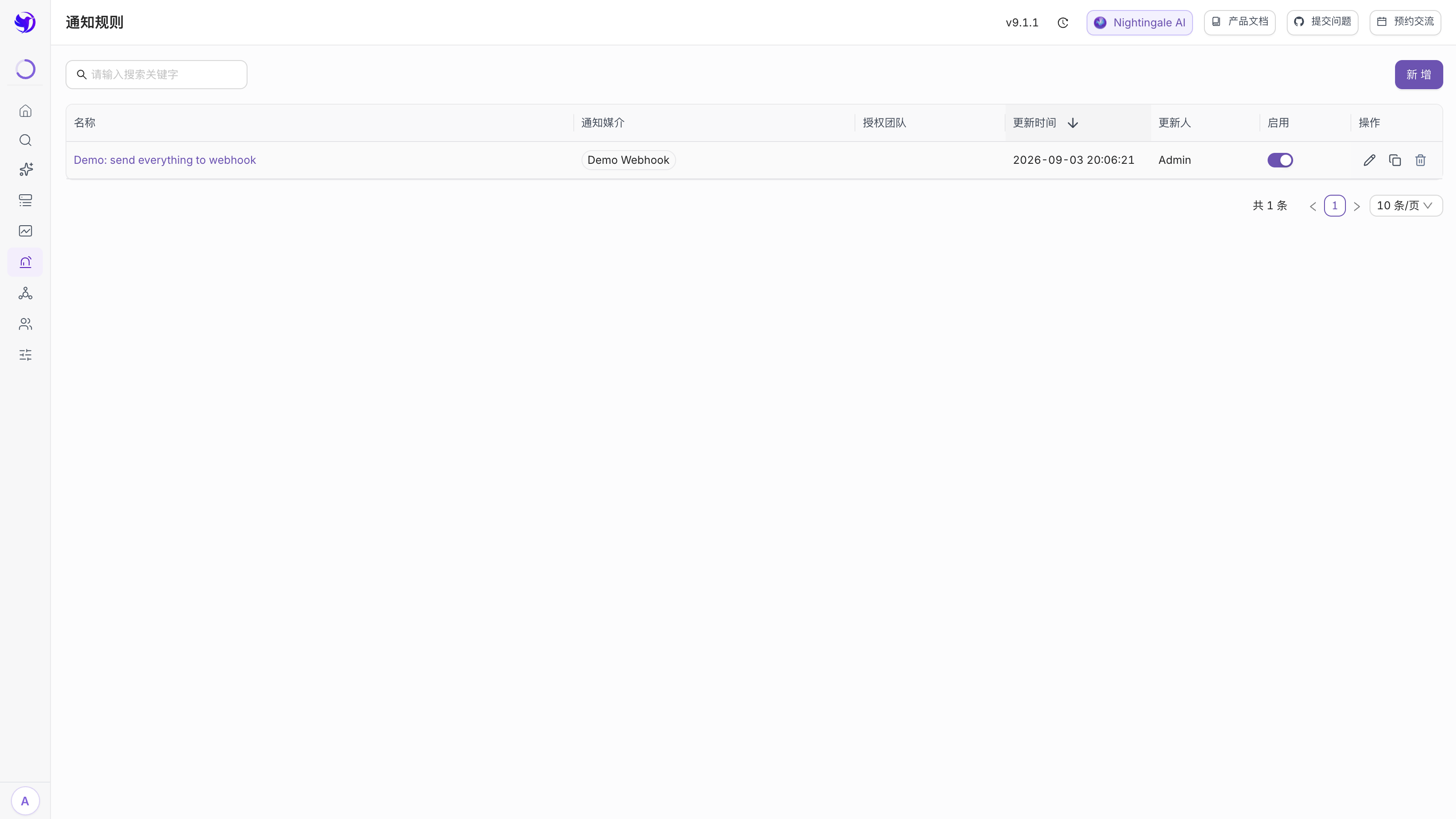Click the 共 1 条 total count text
Image resolution: width=1456 pixels, height=819 pixels.
[x=1270, y=206]
